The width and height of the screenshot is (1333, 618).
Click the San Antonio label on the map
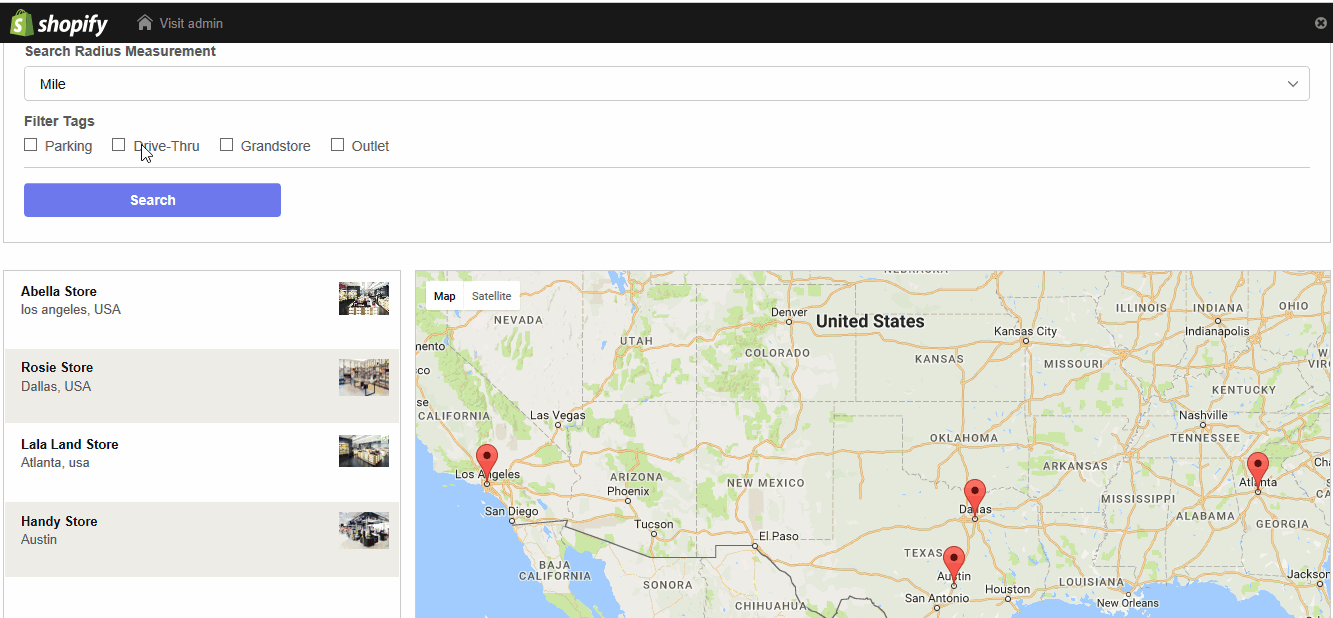point(936,598)
